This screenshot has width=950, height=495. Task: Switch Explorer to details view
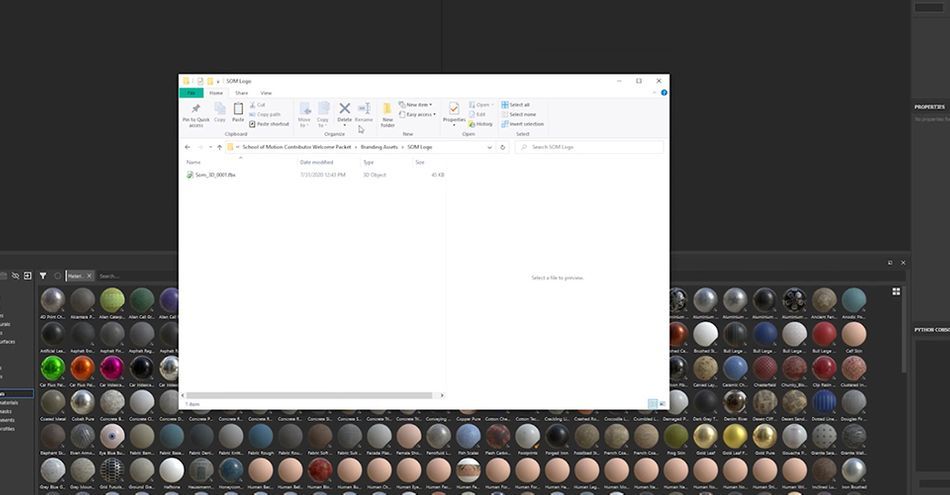(x=653, y=404)
